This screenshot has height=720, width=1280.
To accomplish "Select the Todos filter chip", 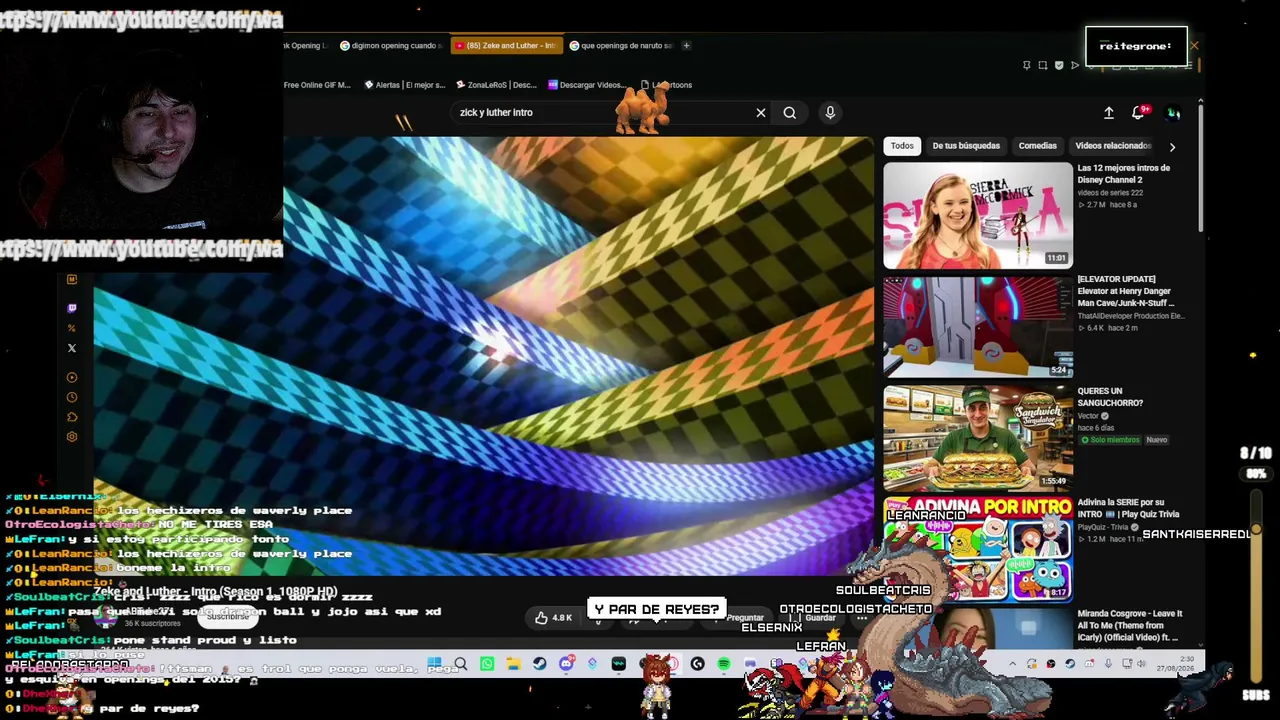I will click(x=902, y=146).
